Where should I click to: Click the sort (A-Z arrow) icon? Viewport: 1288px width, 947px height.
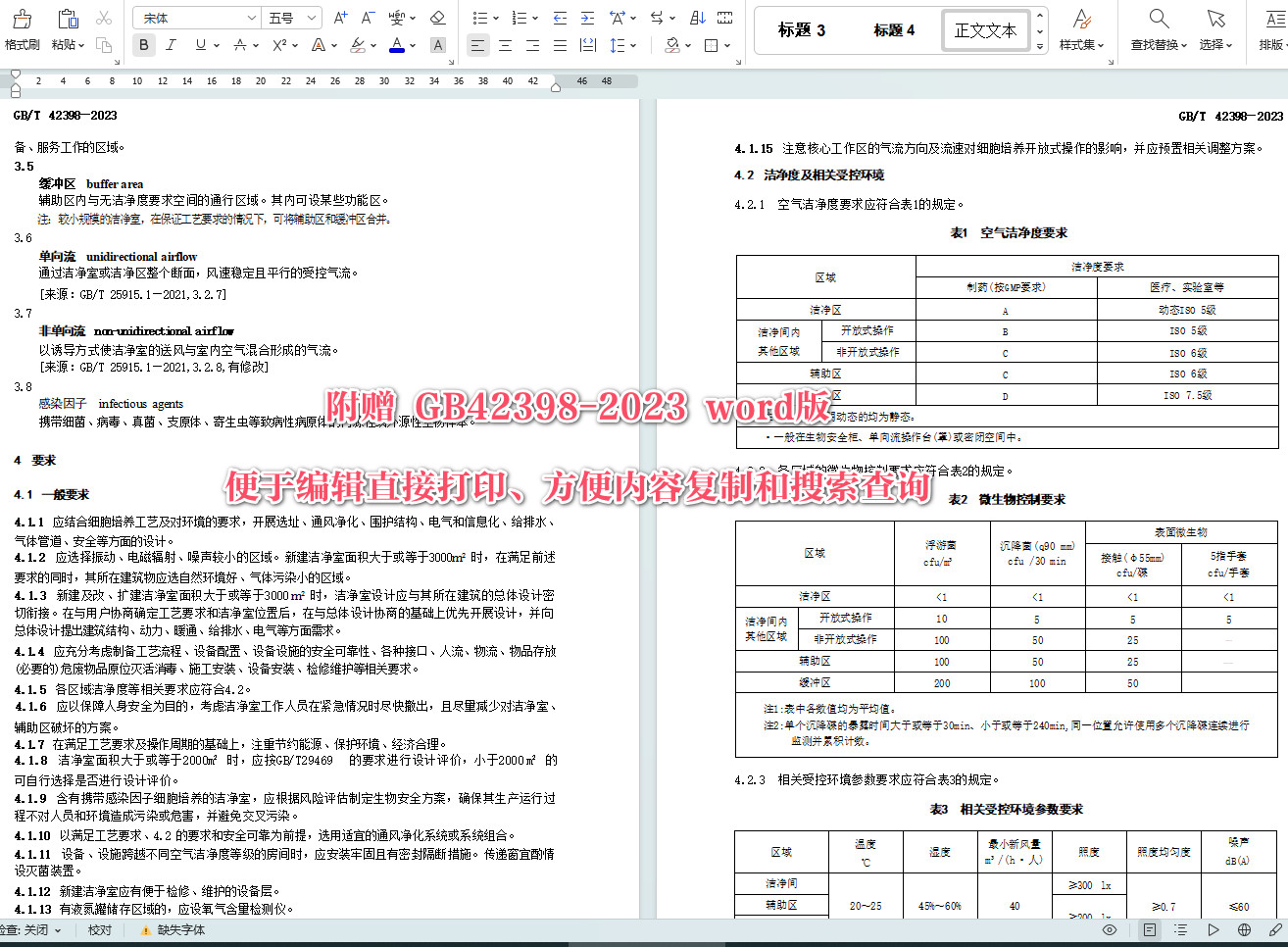point(697,18)
